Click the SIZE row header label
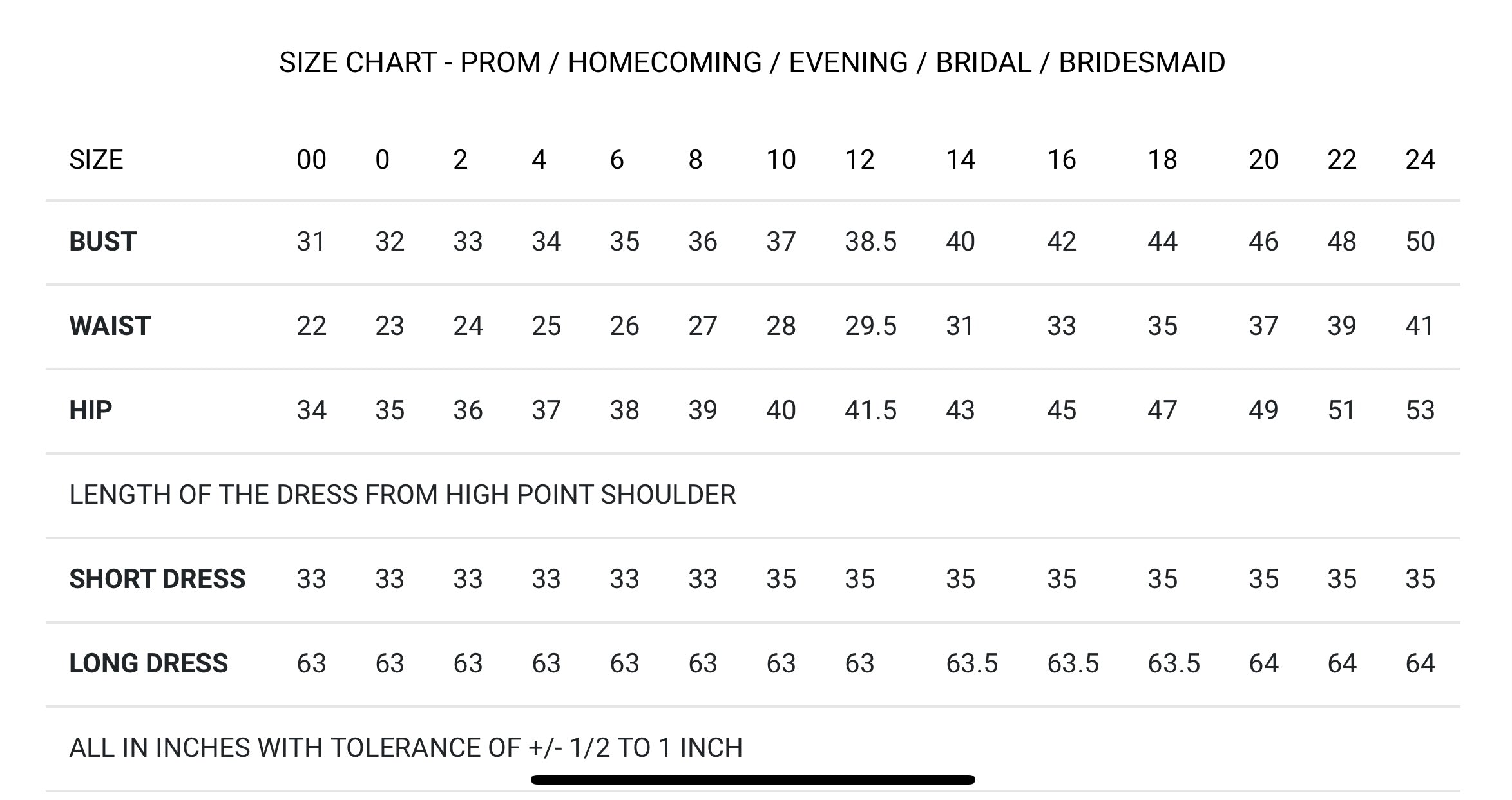The image size is (1512, 800). click(x=96, y=160)
